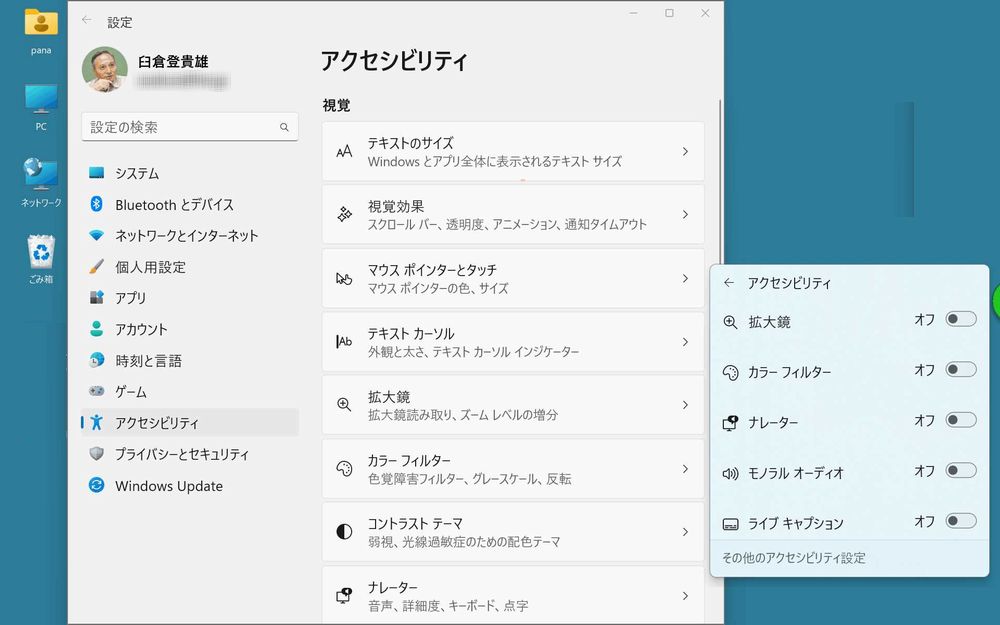Enable the ナレーター toggle in the quick panel

pyautogui.click(x=960, y=420)
